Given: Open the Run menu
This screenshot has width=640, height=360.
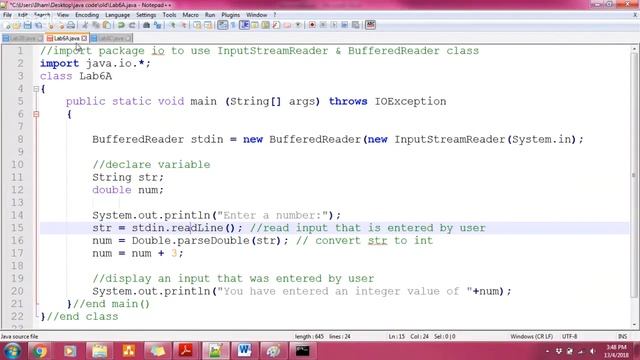Looking at the screenshot, I should click(210, 15).
